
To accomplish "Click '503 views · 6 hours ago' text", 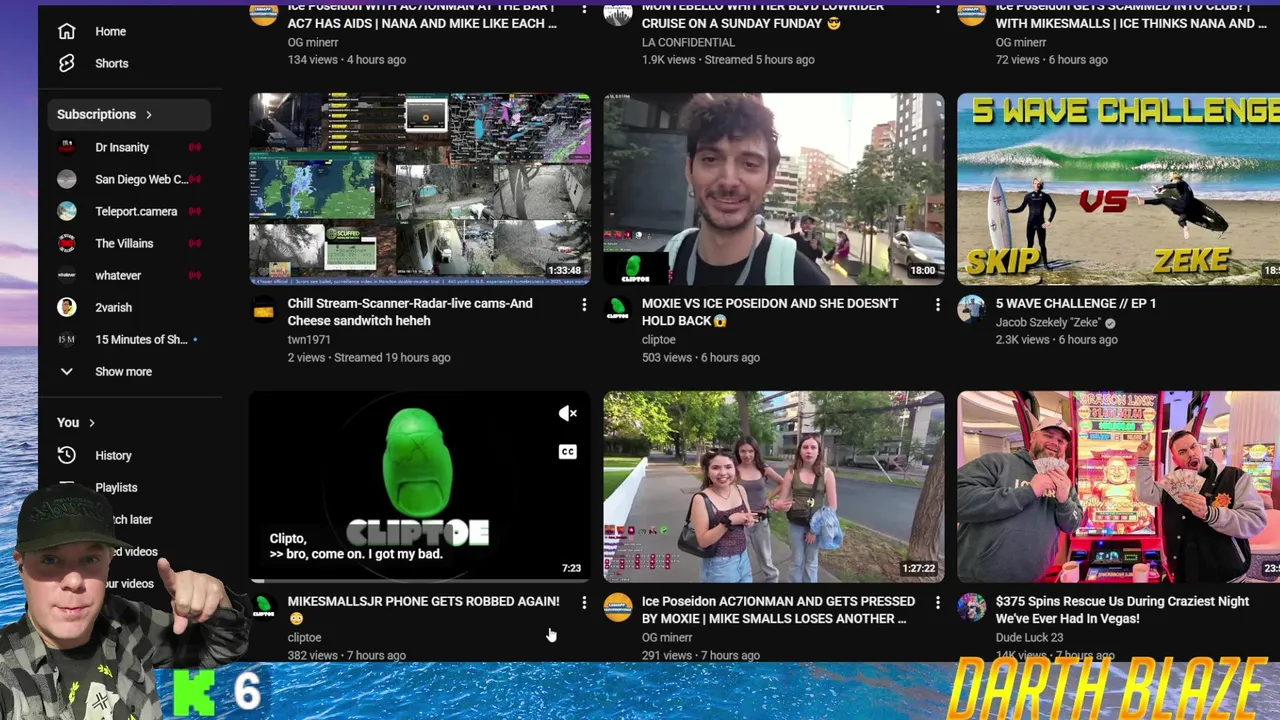I will coord(701,357).
